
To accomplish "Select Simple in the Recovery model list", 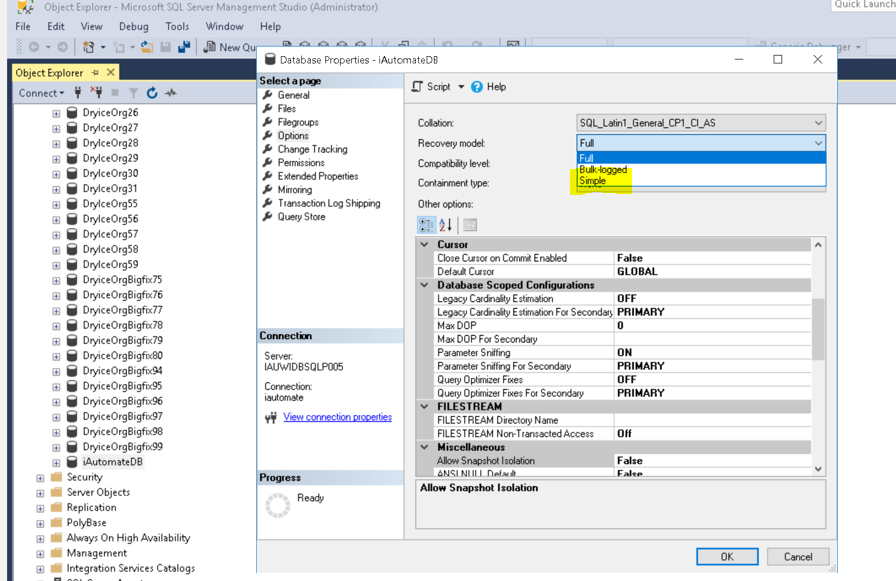I will [592, 181].
